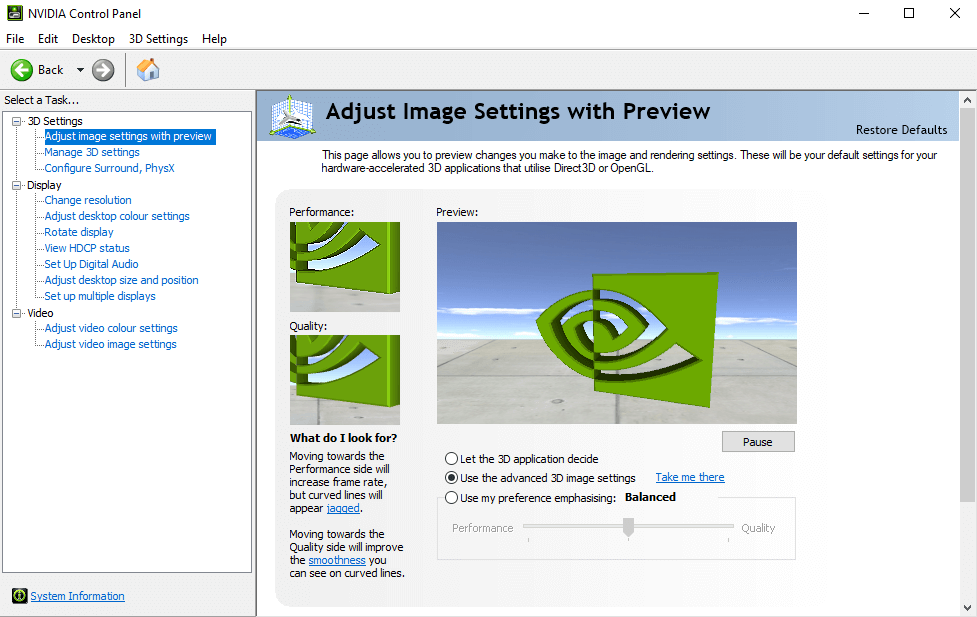Click the jagged help link

click(343, 508)
